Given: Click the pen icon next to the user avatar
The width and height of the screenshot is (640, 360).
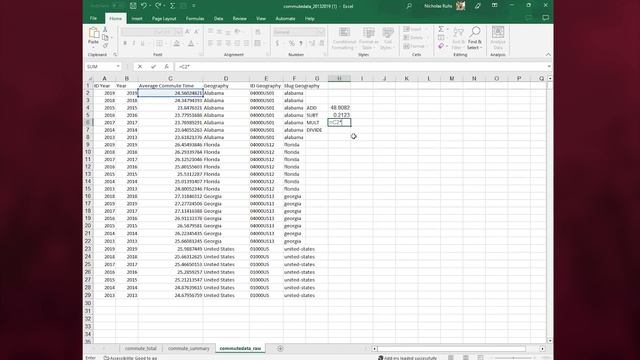Looking at the screenshot, I should [478, 6].
